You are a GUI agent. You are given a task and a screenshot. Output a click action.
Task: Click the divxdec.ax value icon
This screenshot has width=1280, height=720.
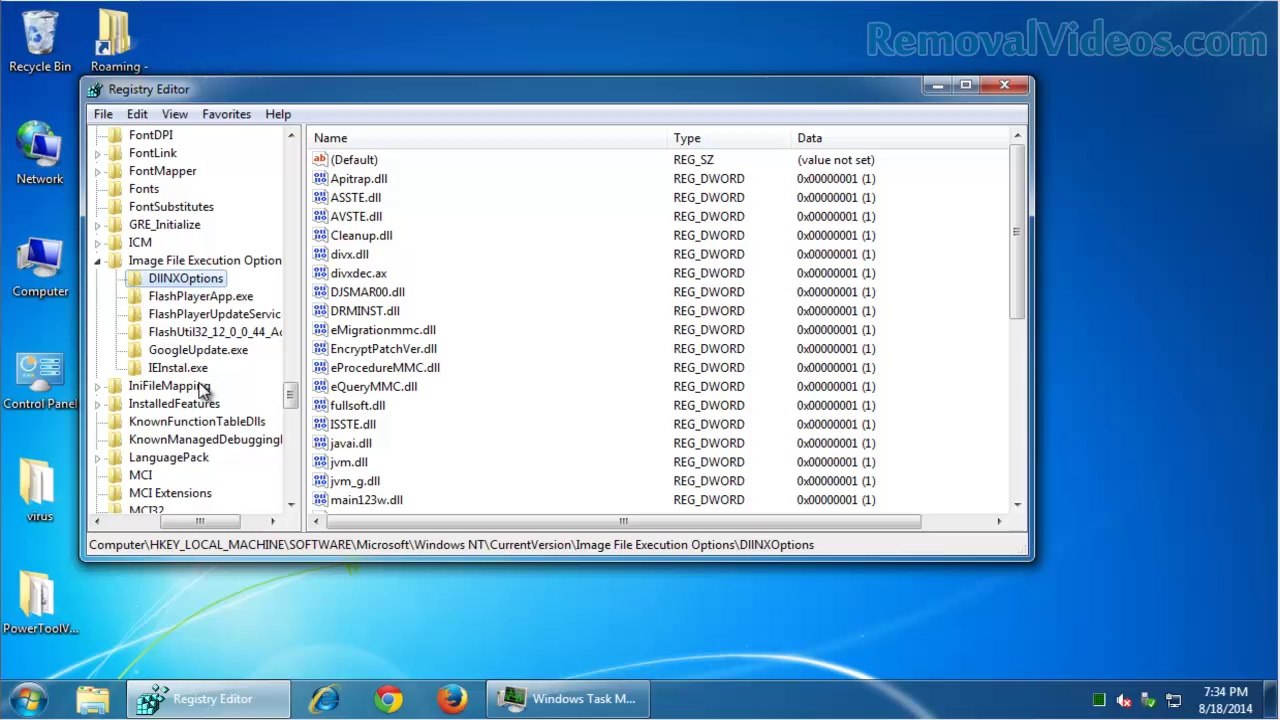320,273
